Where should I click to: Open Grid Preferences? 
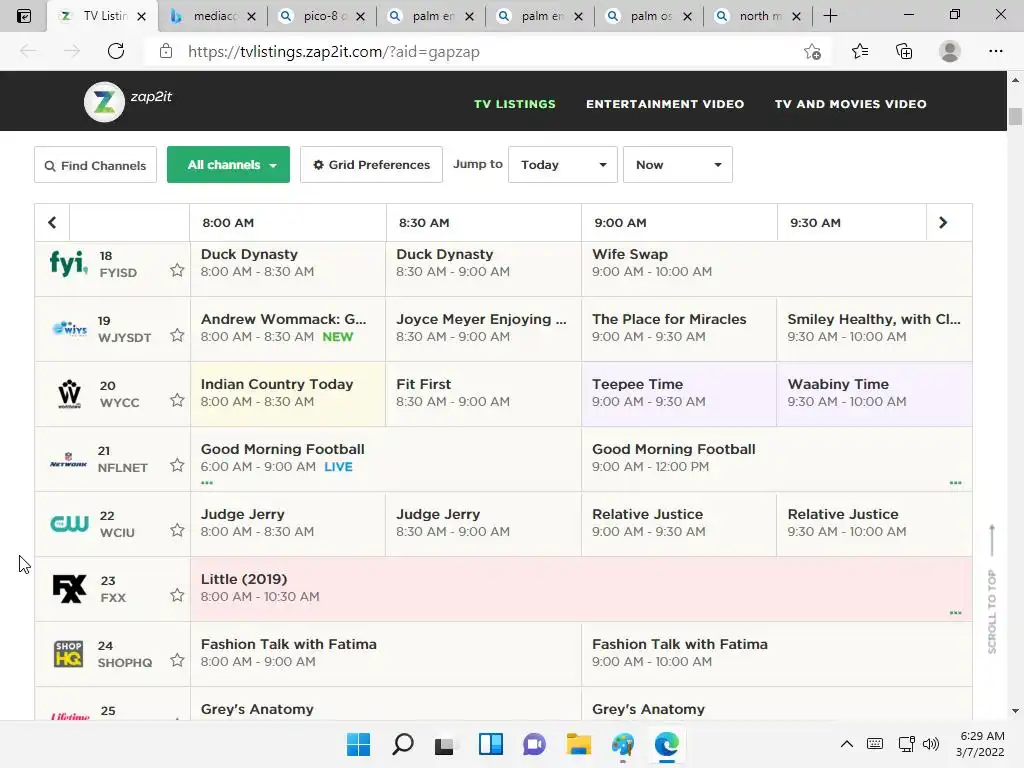pyautogui.click(x=371, y=165)
